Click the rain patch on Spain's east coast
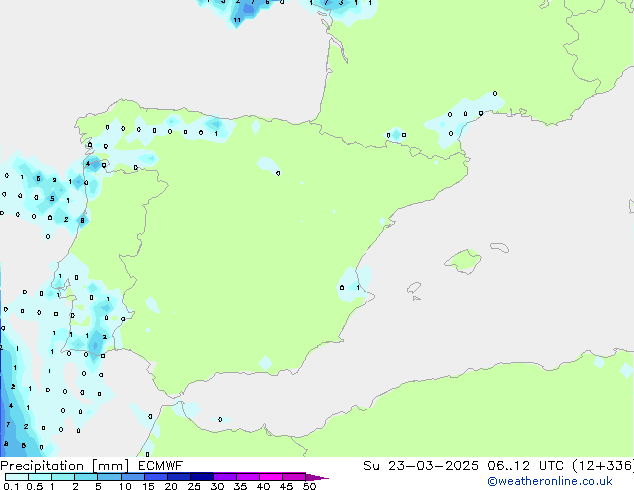 (352, 283)
